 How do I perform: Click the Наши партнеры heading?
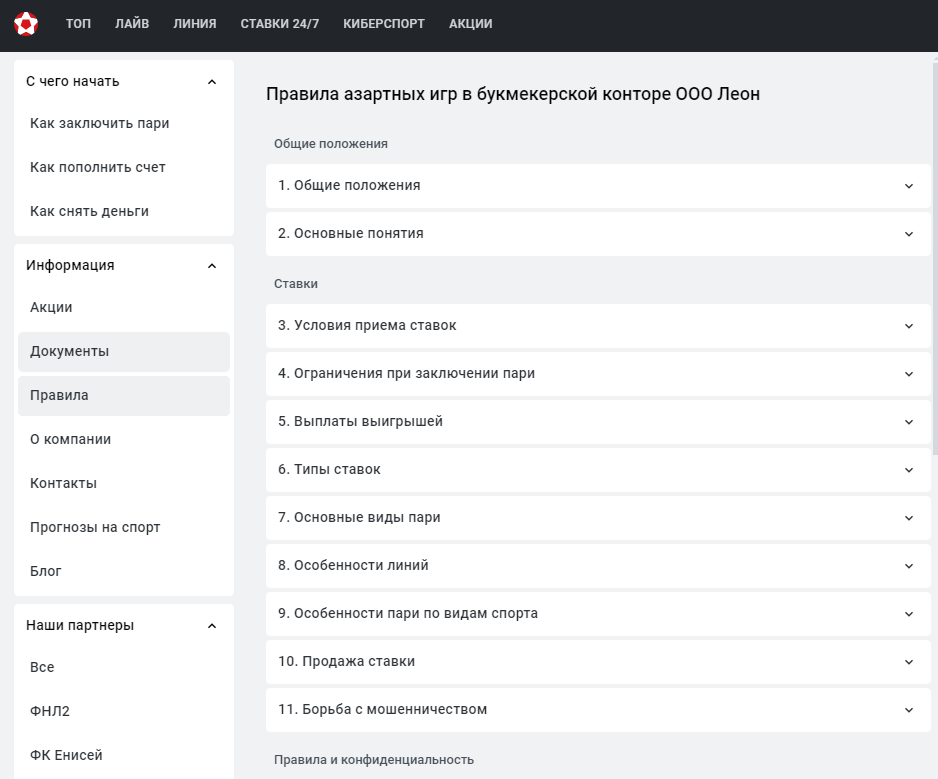80,626
